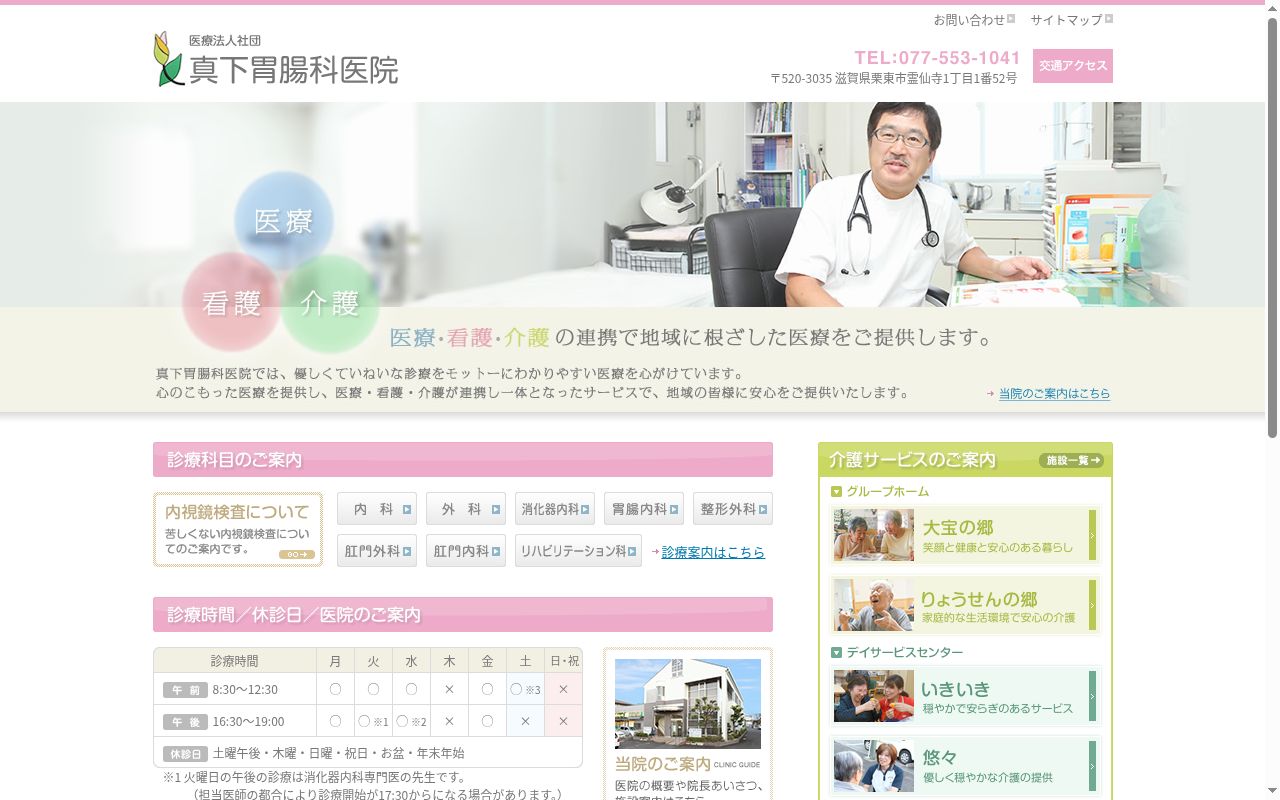Click the グループホーム section heading
Image resolution: width=1280 pixels, height=800 pixels.
click(888, 491)
